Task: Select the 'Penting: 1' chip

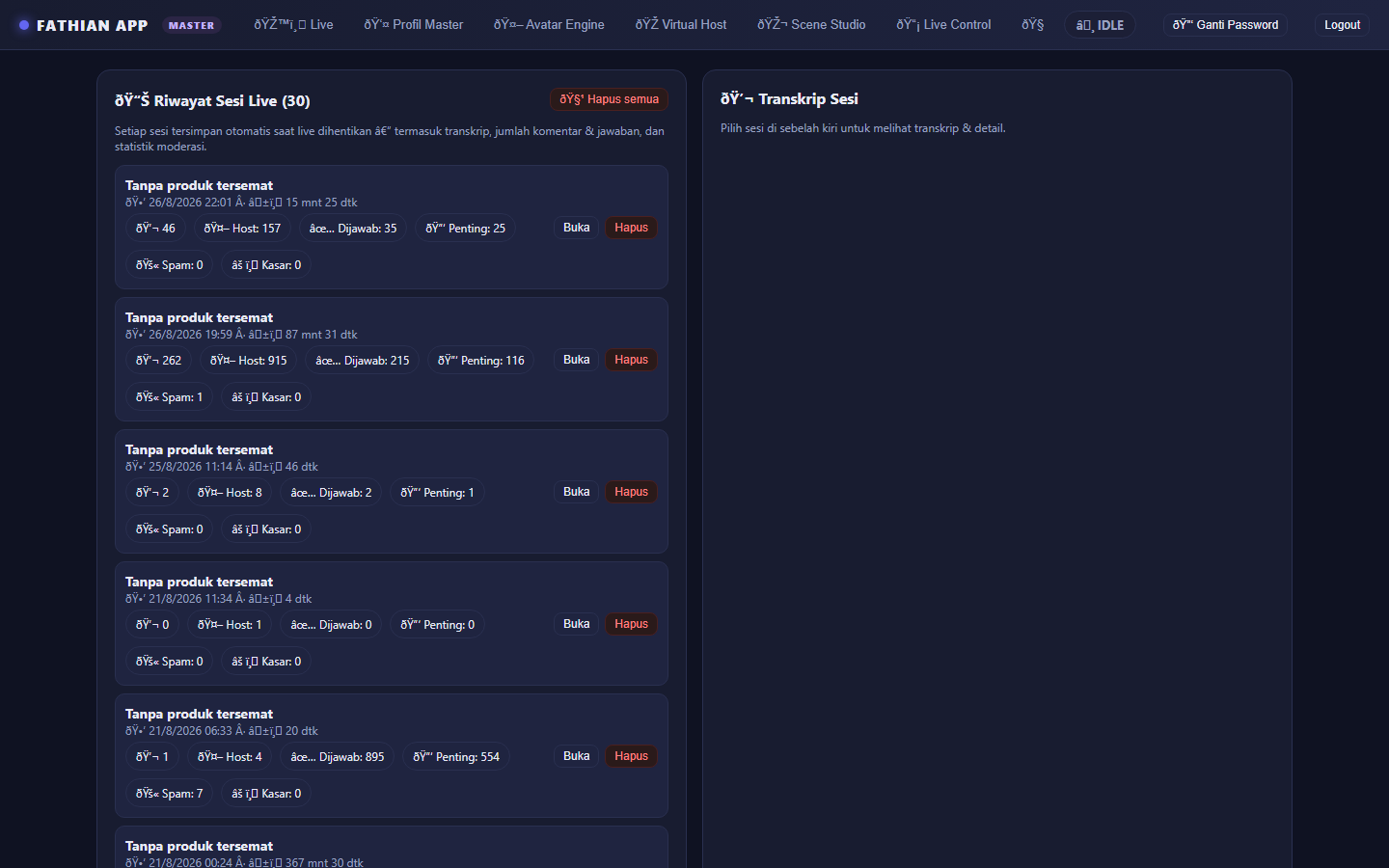Action: [x=437, y=493]
